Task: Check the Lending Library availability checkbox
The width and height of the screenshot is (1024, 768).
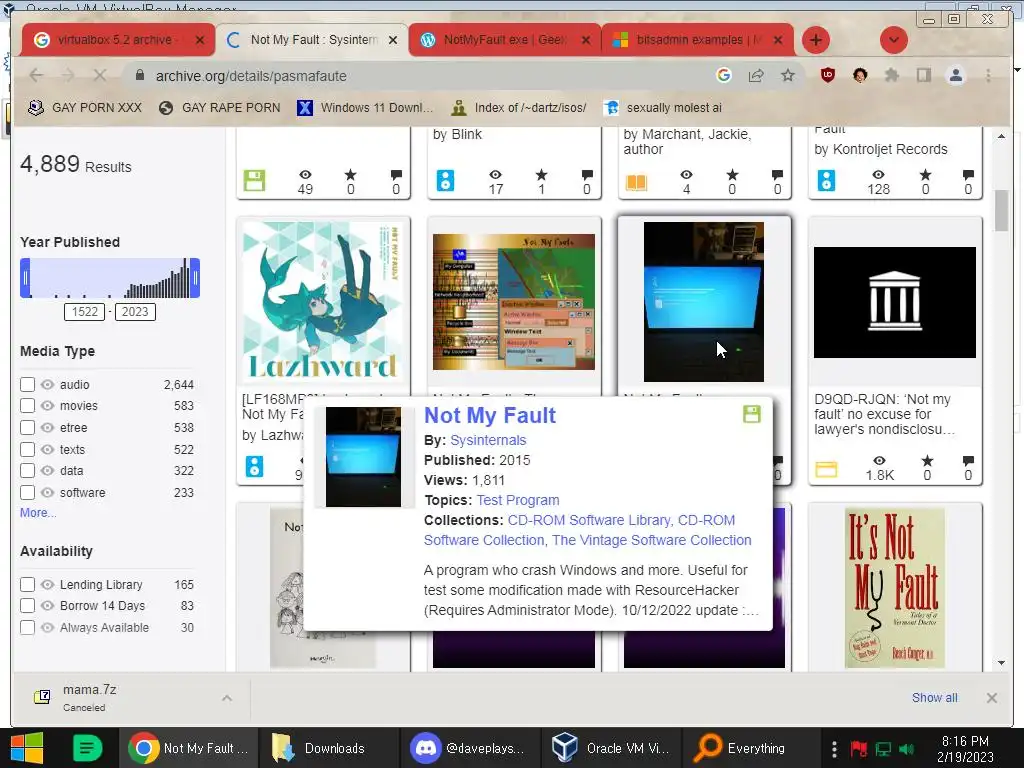Action: 27,584
